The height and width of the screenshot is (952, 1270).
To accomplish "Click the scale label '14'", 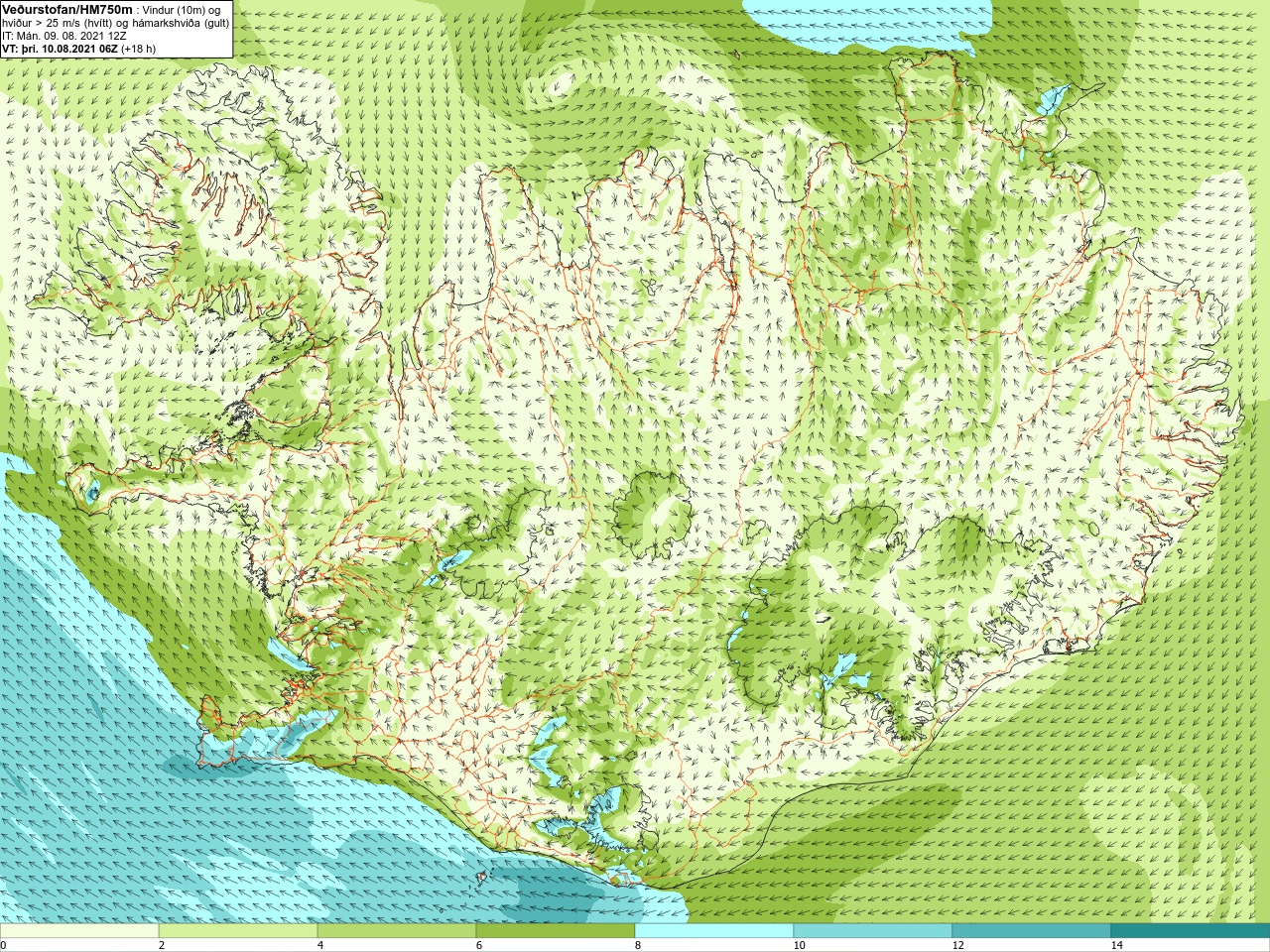I will point(1116,945).
